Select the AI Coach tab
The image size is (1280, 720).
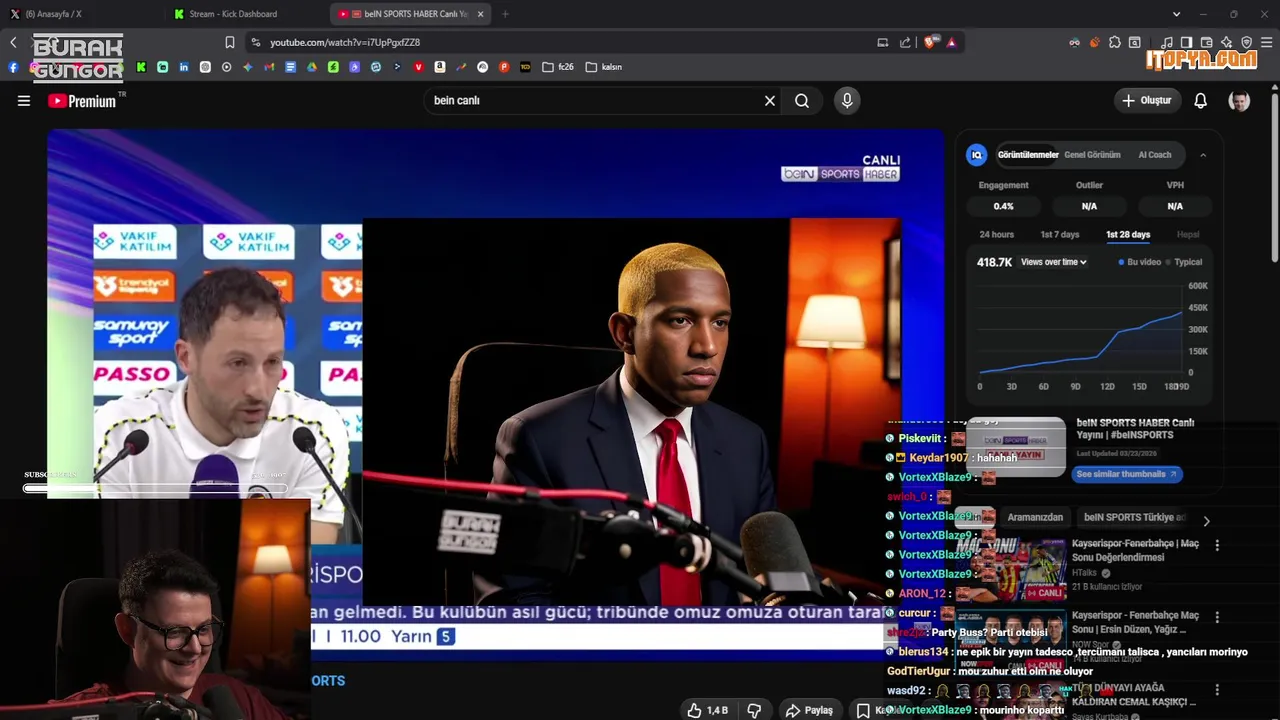point(1154,155)
